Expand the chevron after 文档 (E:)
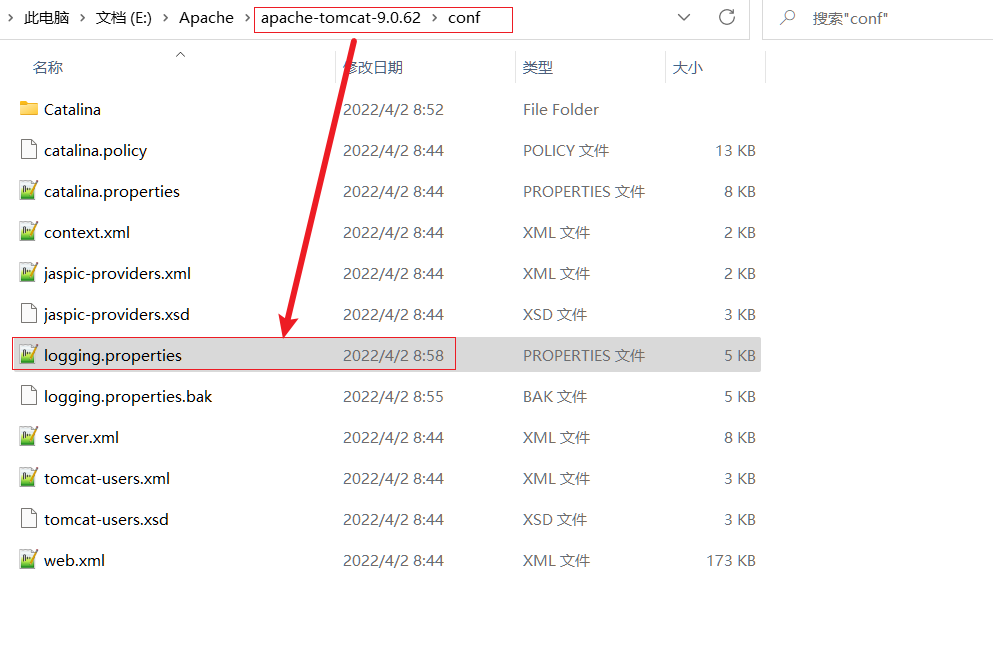The image size is (993, 666). coord(166,18)
